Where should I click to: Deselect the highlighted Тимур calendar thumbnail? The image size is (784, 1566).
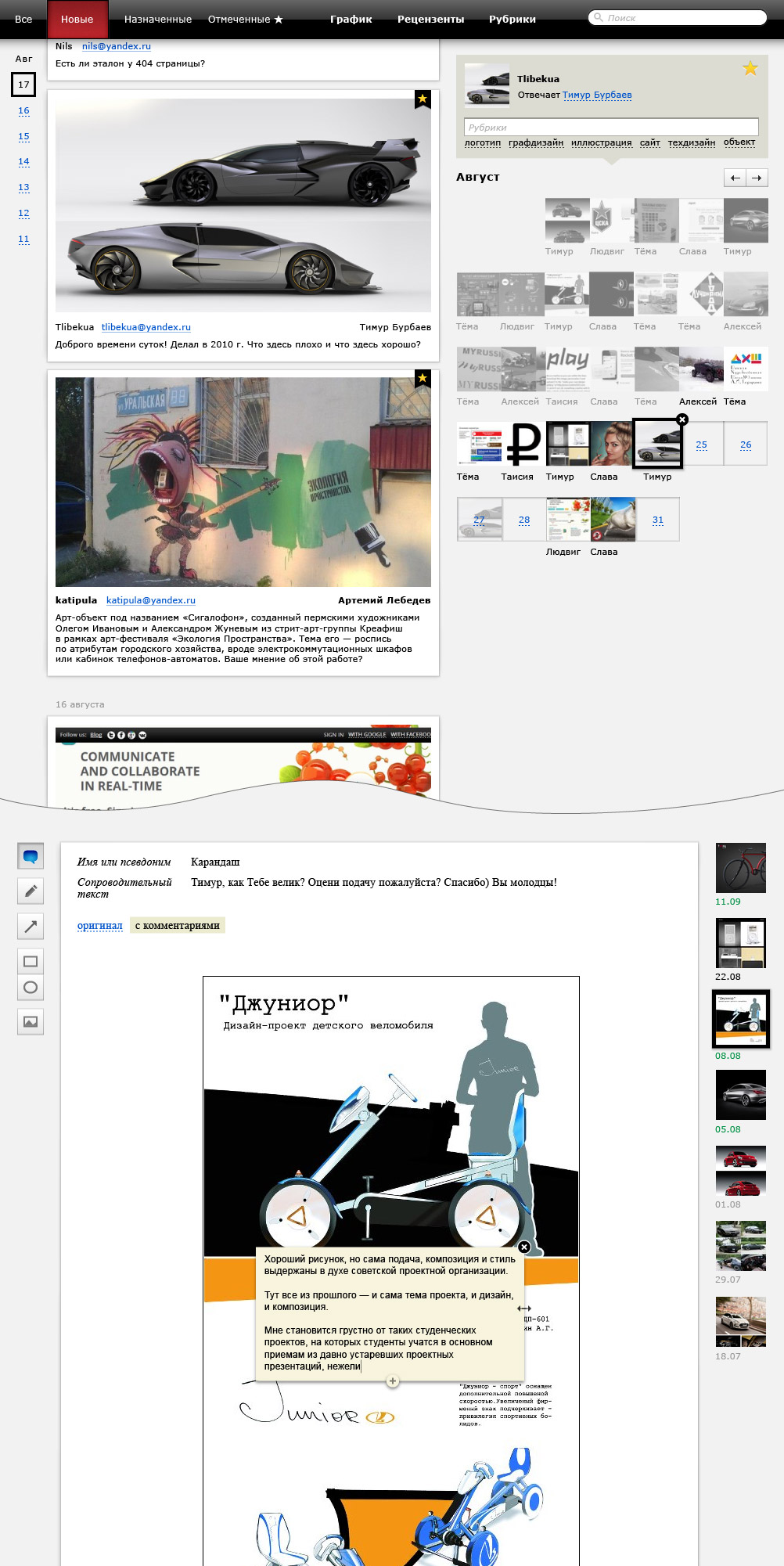[682, 419]
